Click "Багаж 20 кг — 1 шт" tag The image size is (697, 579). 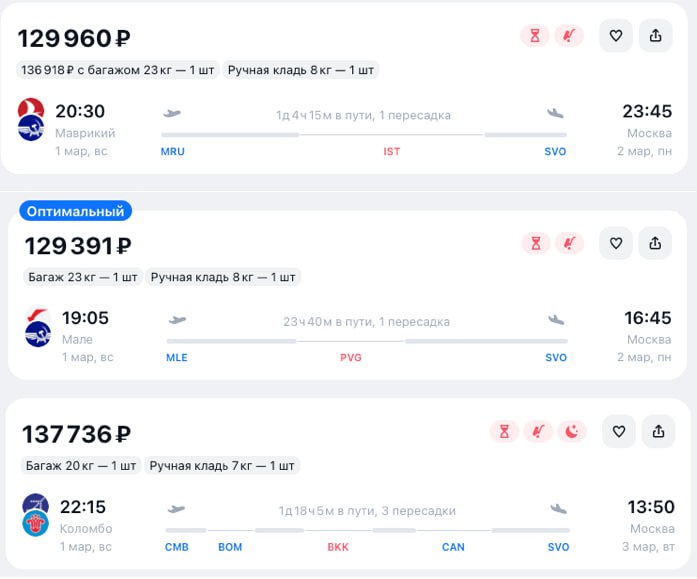click(x=80, y=465)
